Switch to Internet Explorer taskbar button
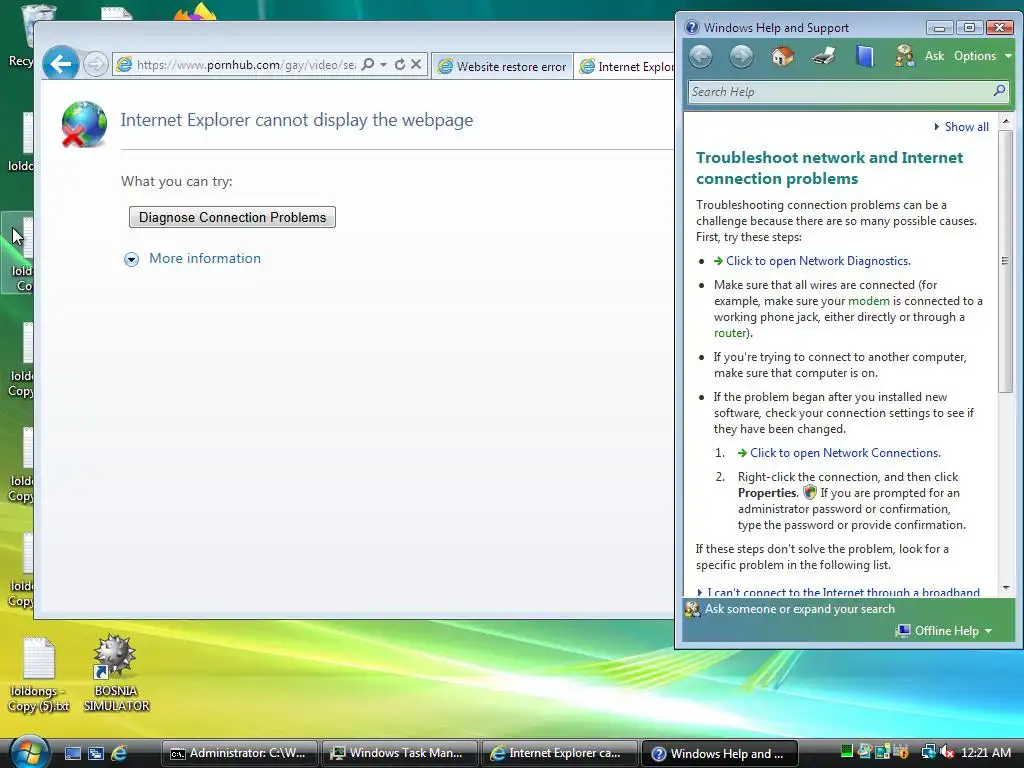 click(x=559, y=754)
